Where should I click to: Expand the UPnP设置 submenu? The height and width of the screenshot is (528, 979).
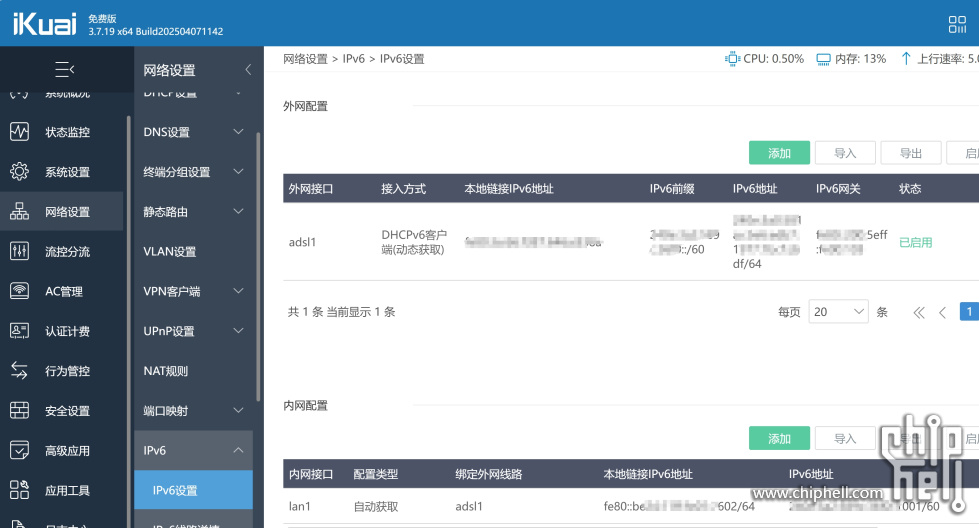click(239, 331)
